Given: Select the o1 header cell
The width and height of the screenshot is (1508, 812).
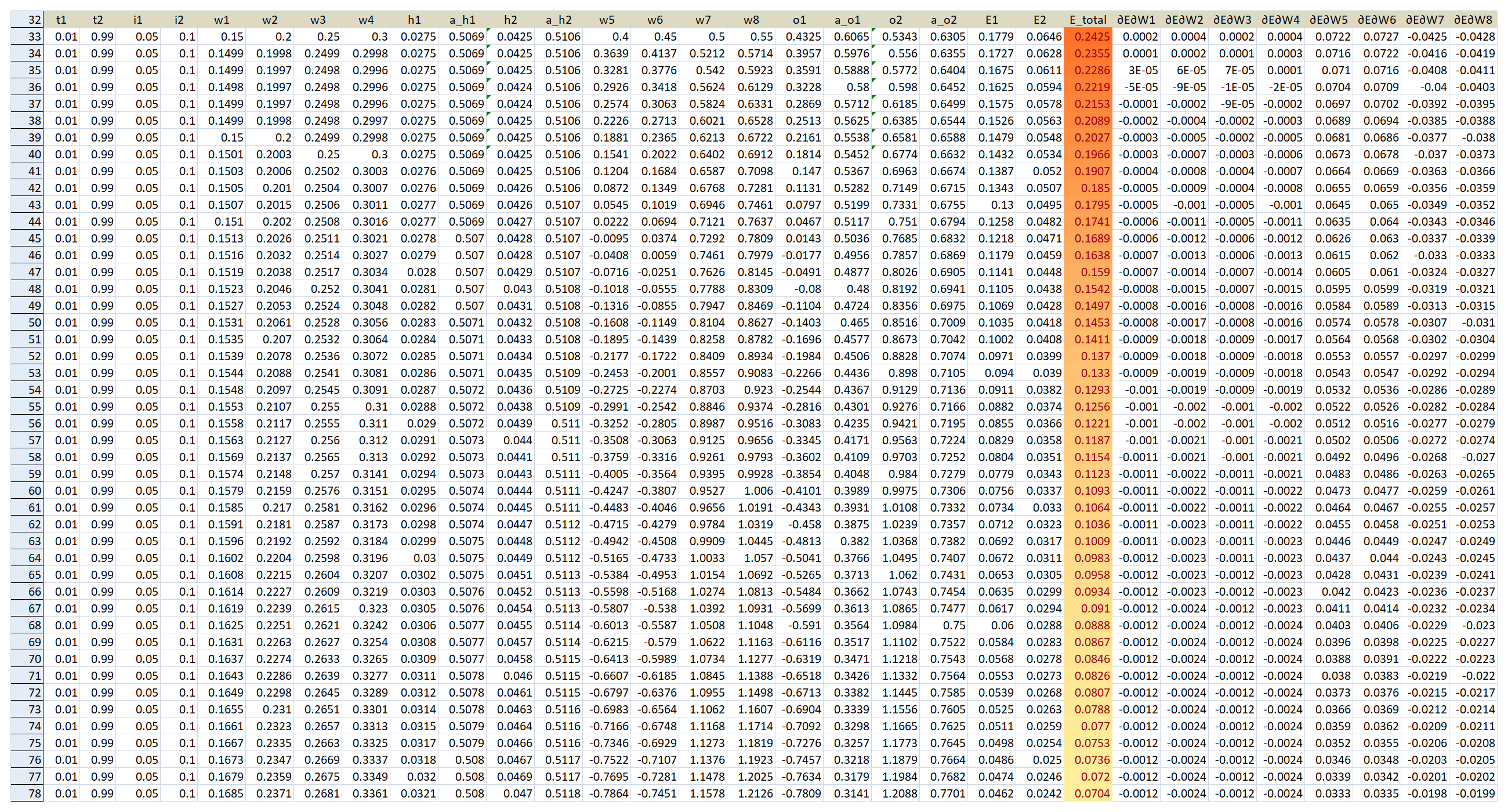Looking at the screenshot, I should tap(799, 20).
